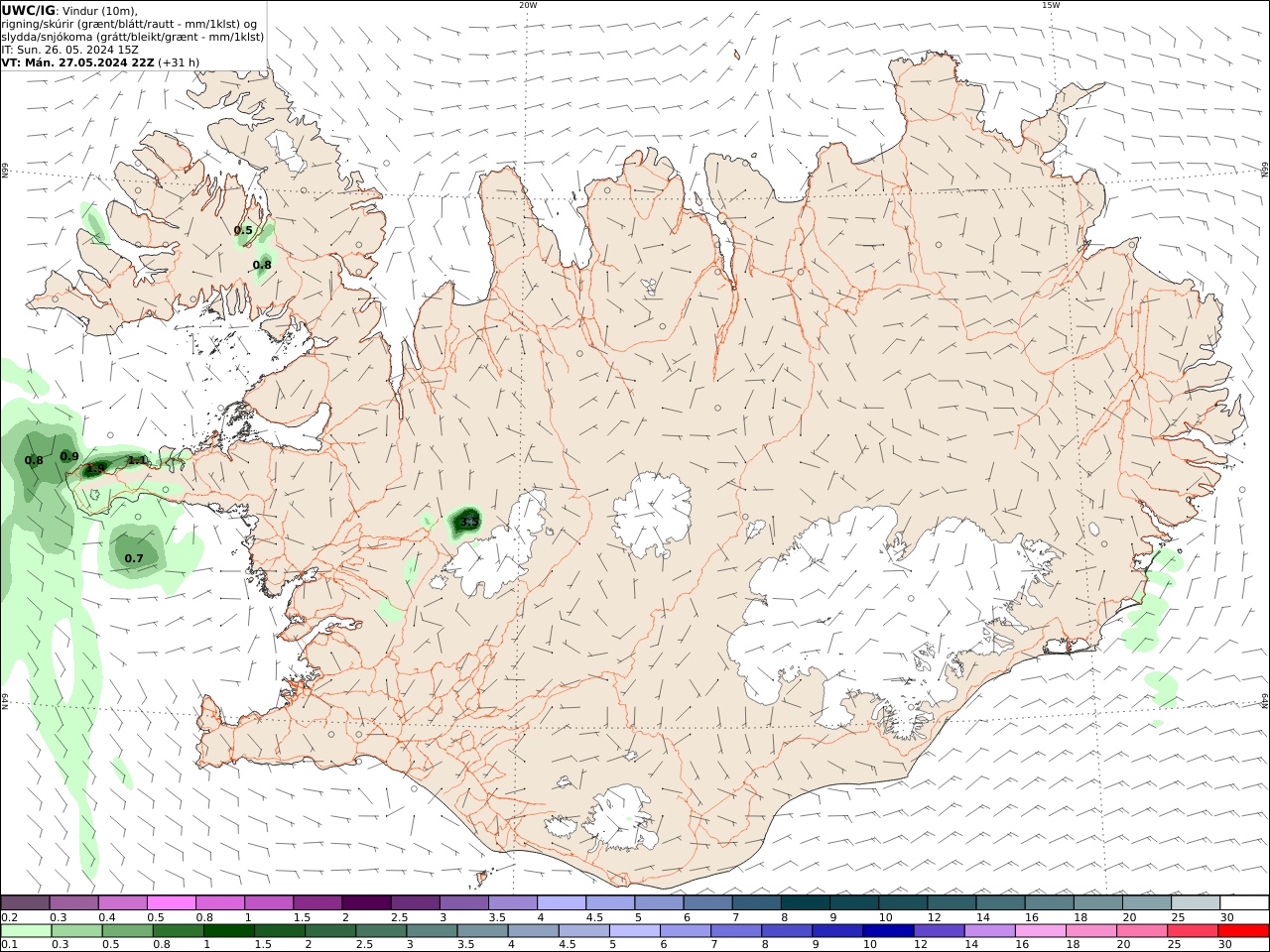This screenshot has width=1270, height=952.
Task: Select the 7 mm periwinkle rain swatch
Action: click(735, 931)
